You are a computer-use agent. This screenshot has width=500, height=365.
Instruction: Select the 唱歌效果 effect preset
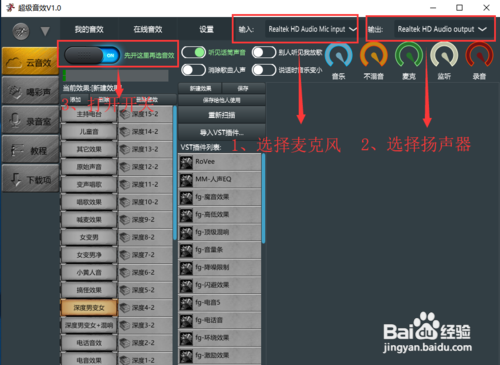[x=89, y=202]
